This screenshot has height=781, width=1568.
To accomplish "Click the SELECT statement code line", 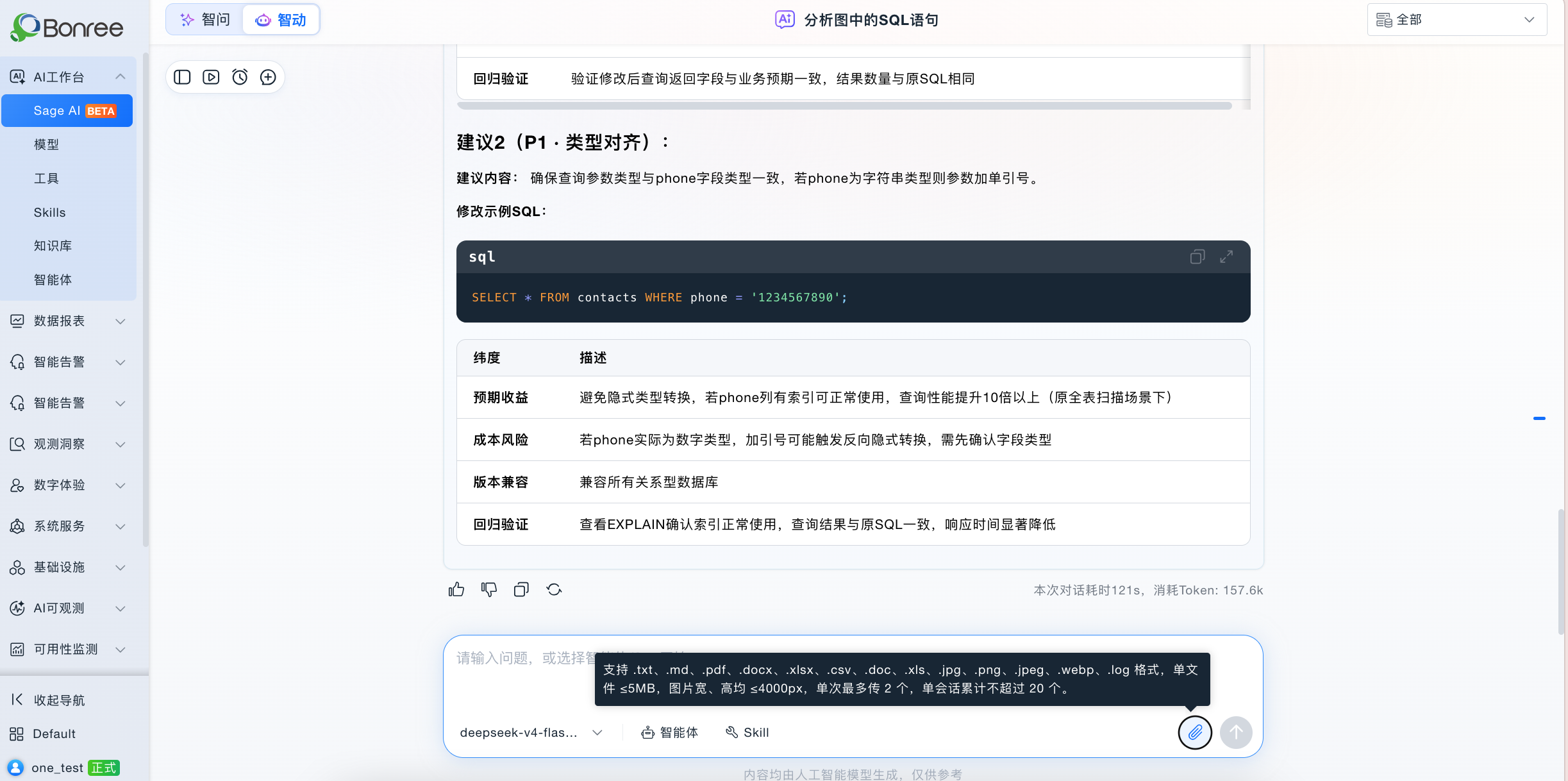I will click(x=660, y=298).
